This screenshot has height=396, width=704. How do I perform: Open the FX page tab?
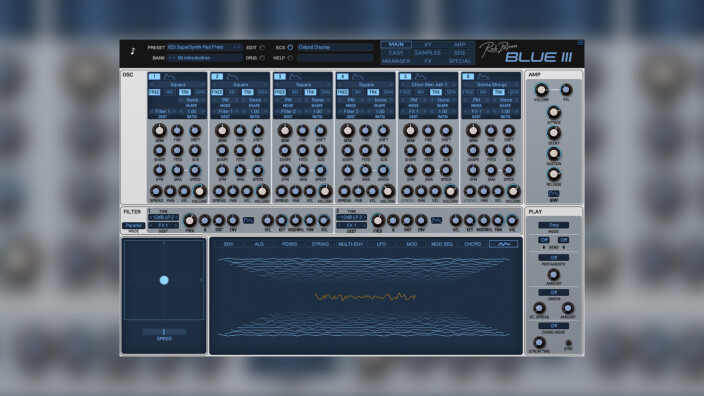tap(427, 61)
